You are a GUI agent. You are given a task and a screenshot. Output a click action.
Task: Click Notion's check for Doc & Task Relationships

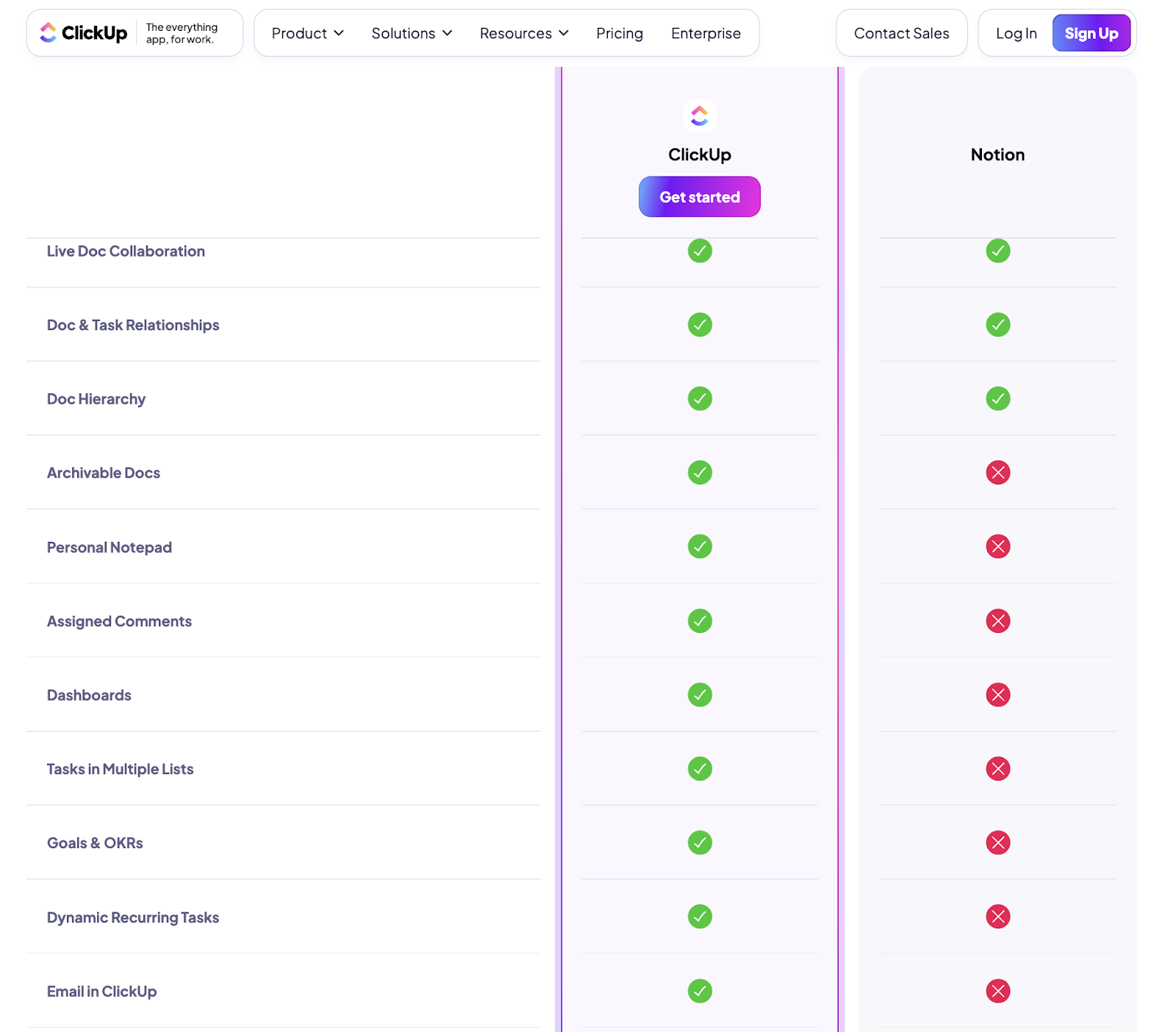point(998,324)
